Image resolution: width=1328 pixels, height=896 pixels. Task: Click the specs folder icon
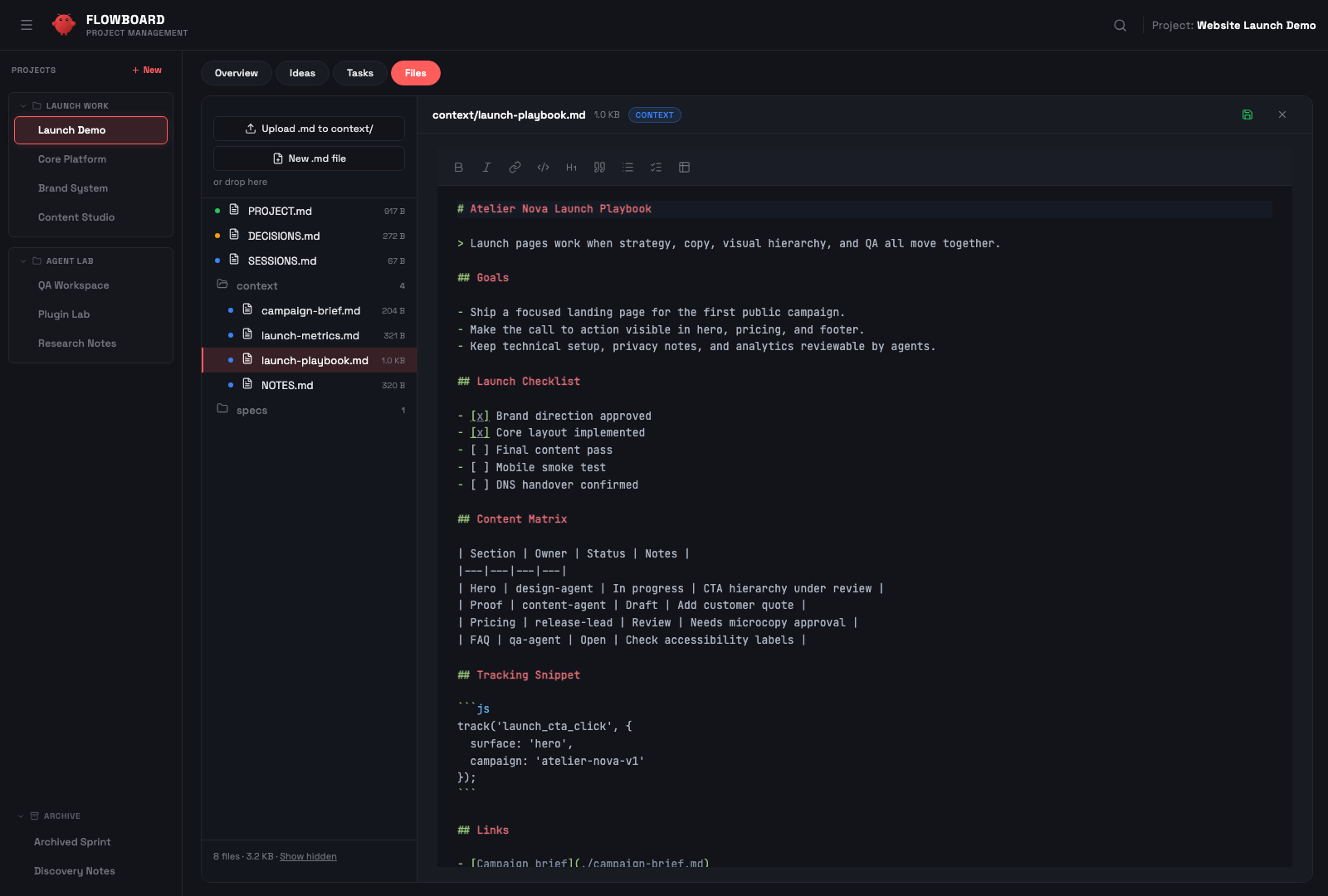222,408
